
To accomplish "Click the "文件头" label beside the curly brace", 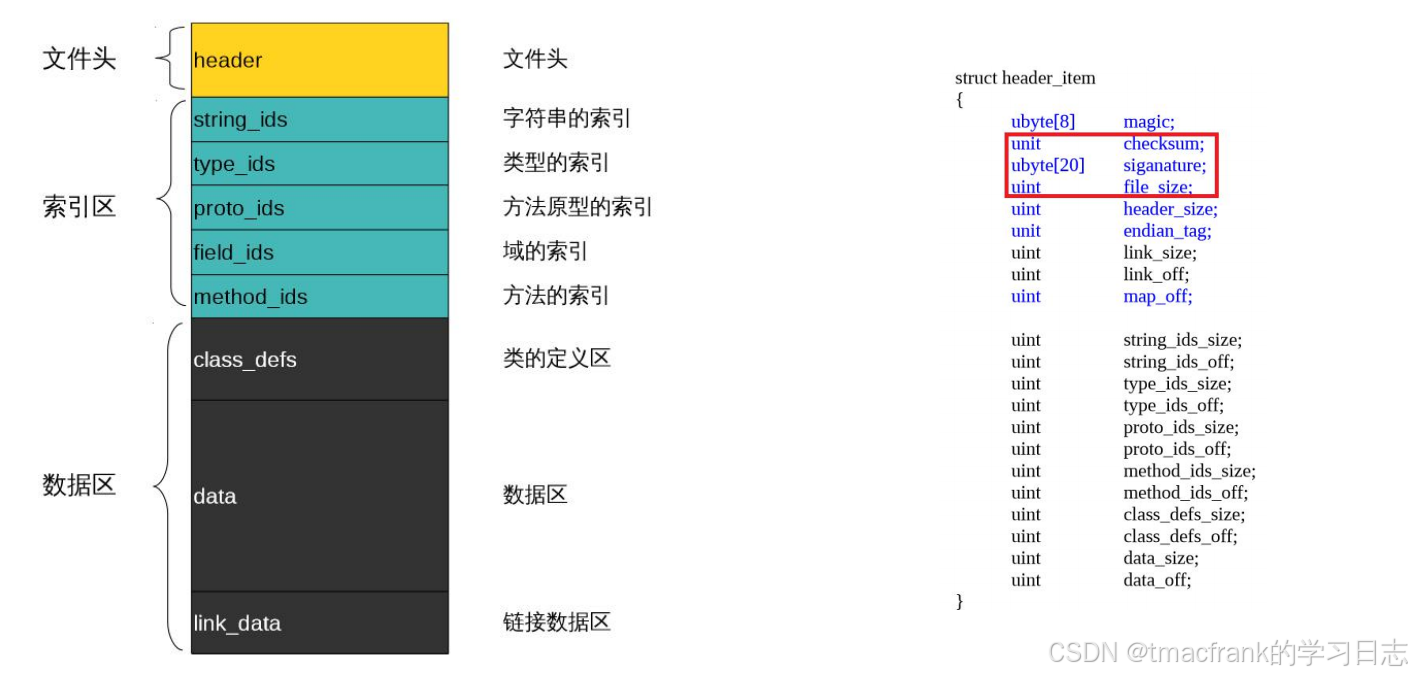I will tap(79, 59).
